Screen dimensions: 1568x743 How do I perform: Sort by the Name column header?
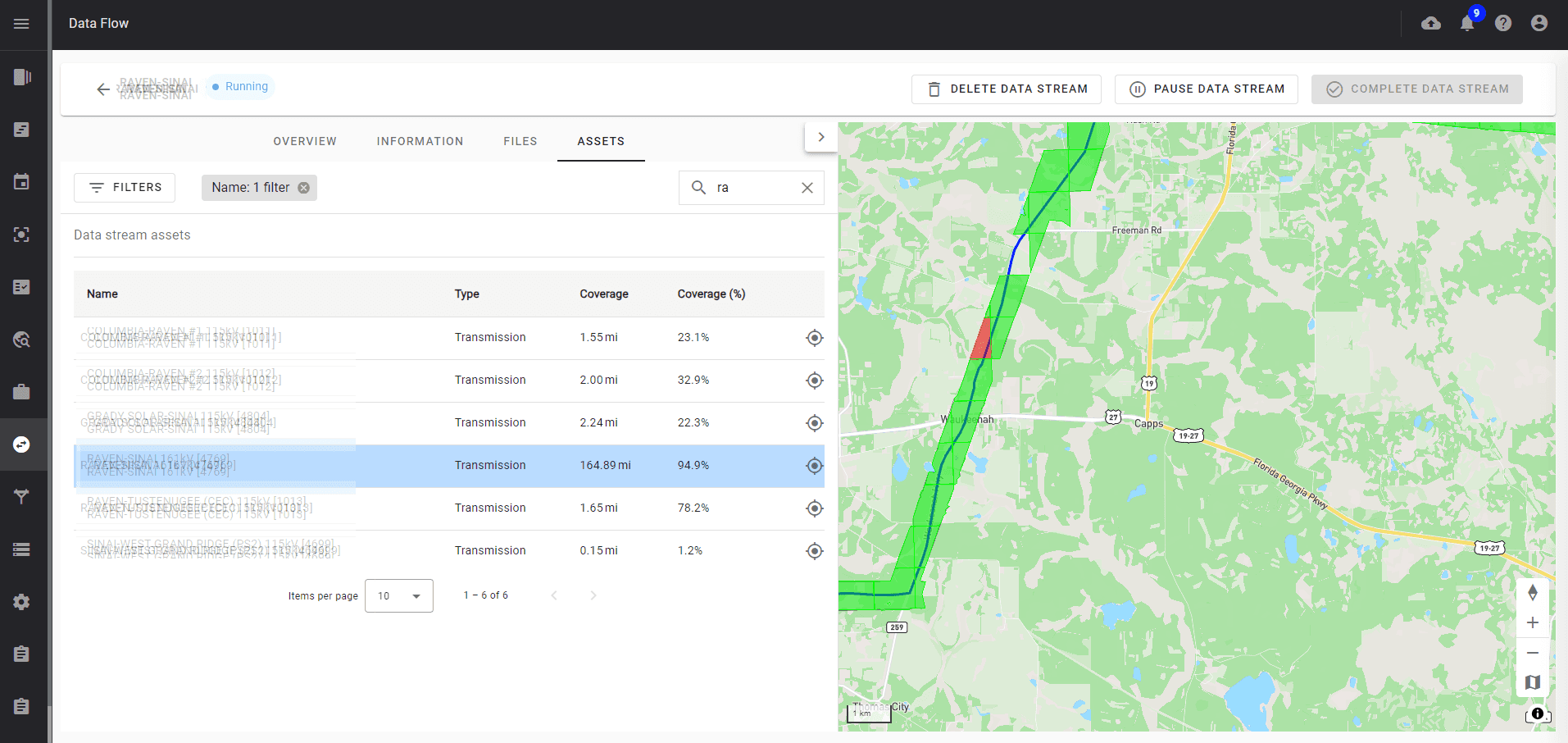pos(102,294)
